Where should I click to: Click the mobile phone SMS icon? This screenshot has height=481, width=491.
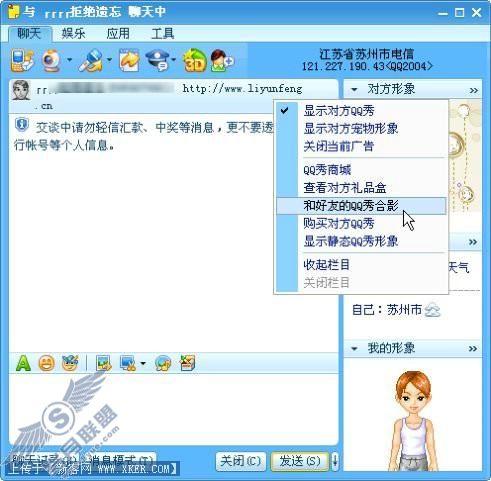pyautogui.click(x=22, y=60)
